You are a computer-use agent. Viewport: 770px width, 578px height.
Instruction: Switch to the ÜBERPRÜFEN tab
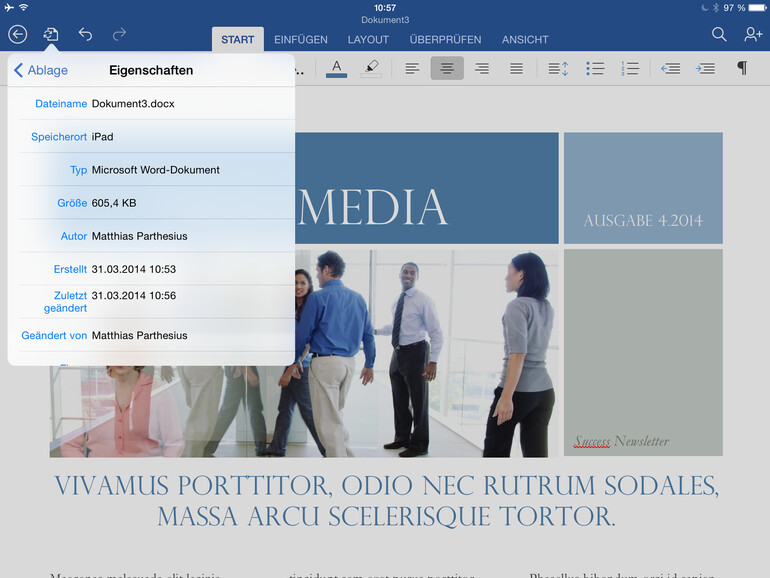pyautogui.click(x=445, y=40)
